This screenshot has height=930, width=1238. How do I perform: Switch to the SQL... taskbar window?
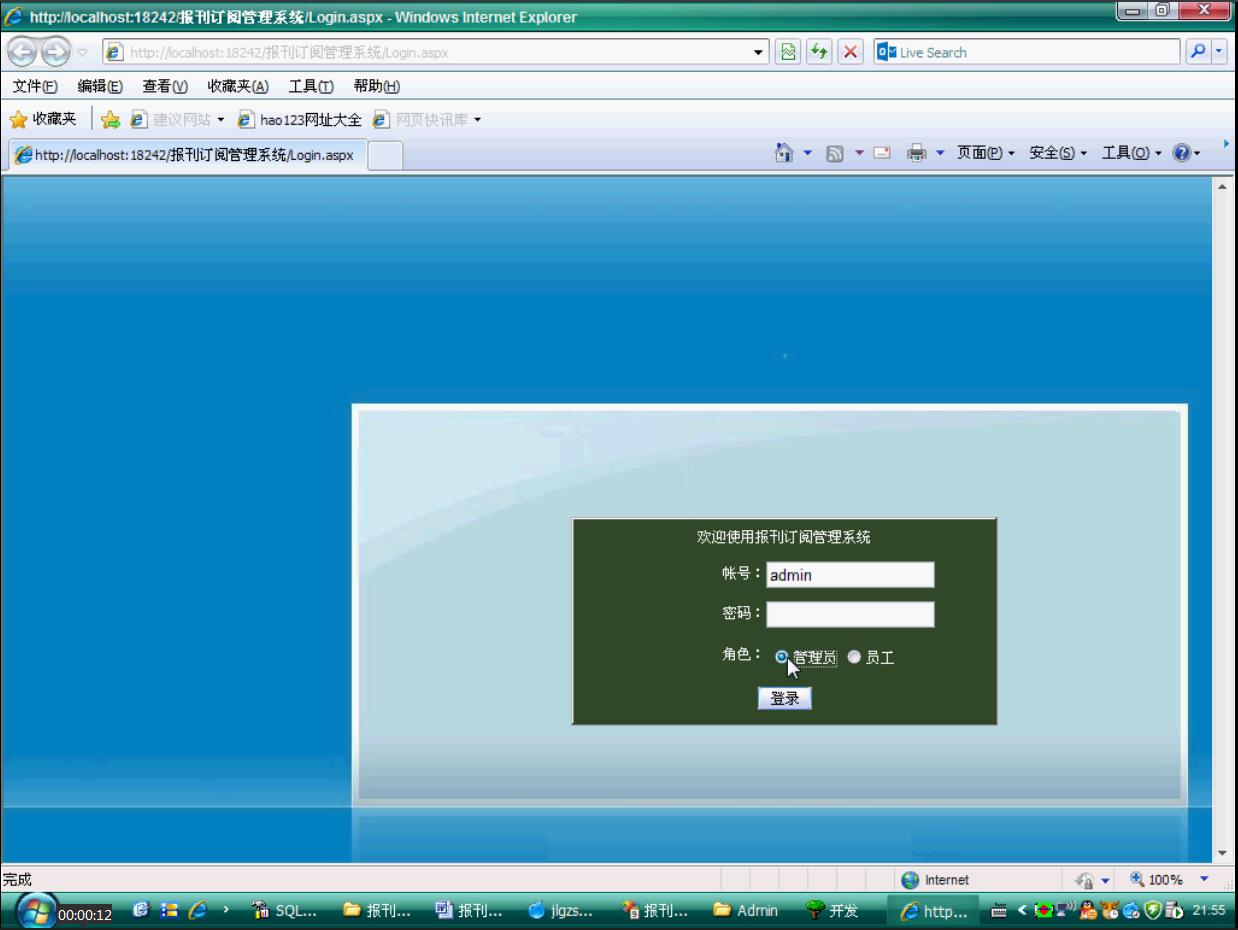285,911
